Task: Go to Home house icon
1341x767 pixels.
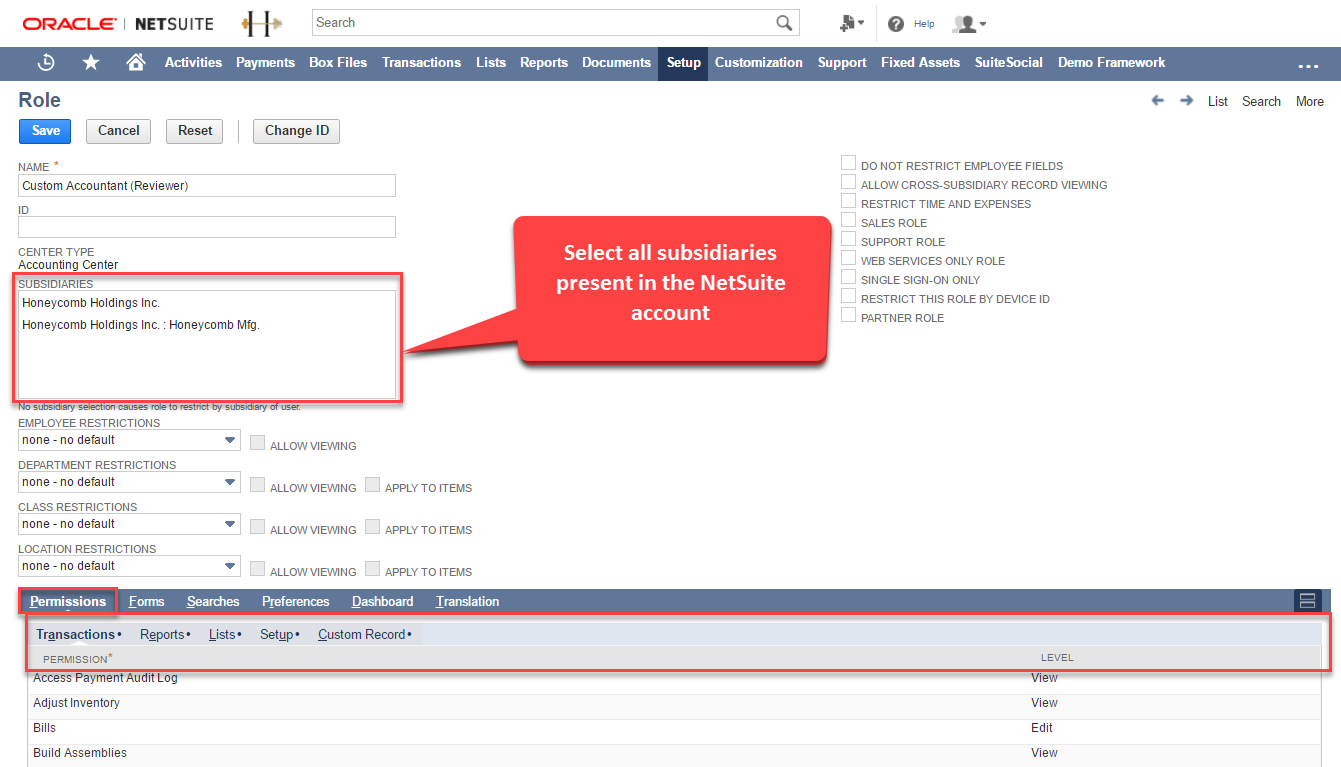Action: click(136, 62)
